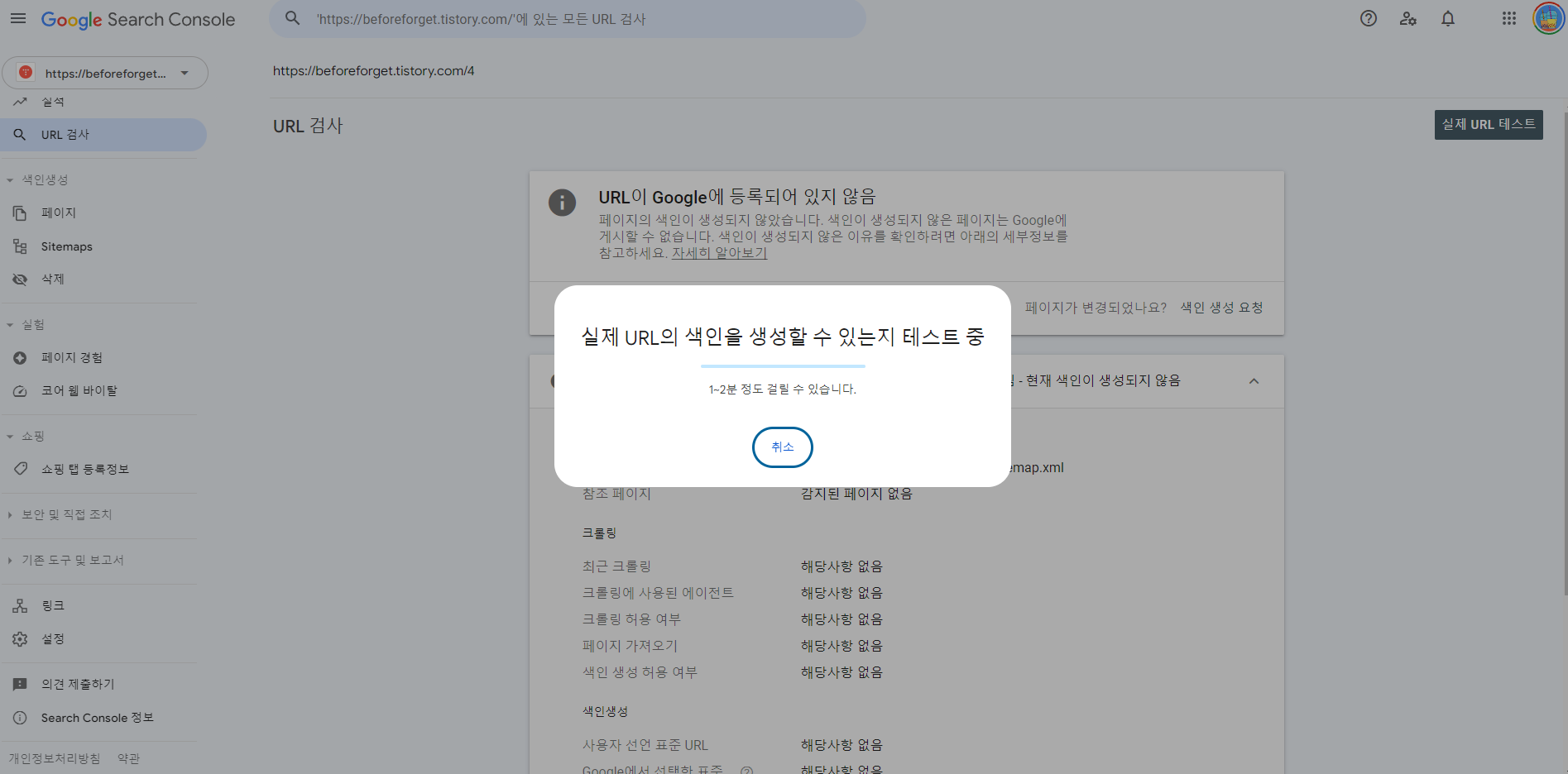This screenshot has height=774, width=1568.
Task: Open the 자세히 알아보기 link
Action: 719,253
